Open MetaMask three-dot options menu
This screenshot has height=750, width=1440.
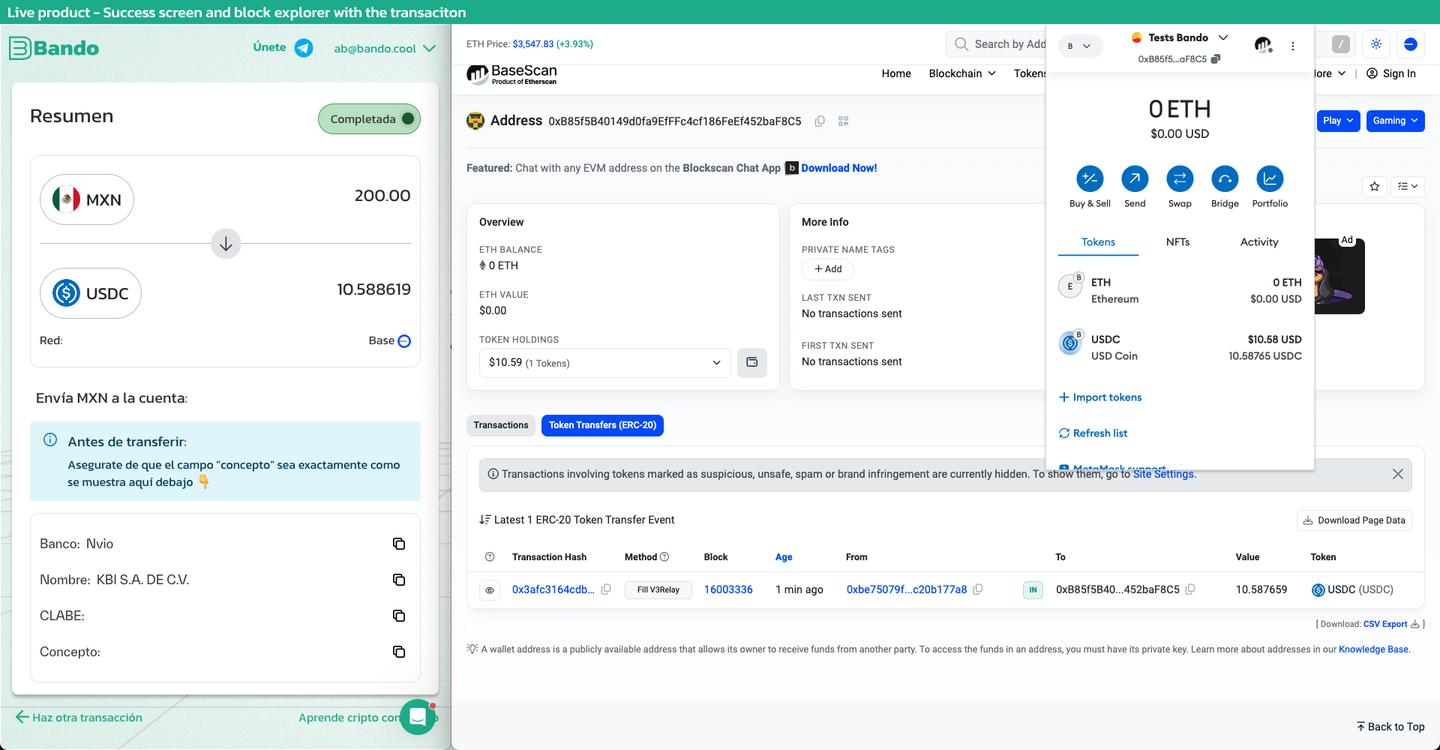[x=1293, y=46]
